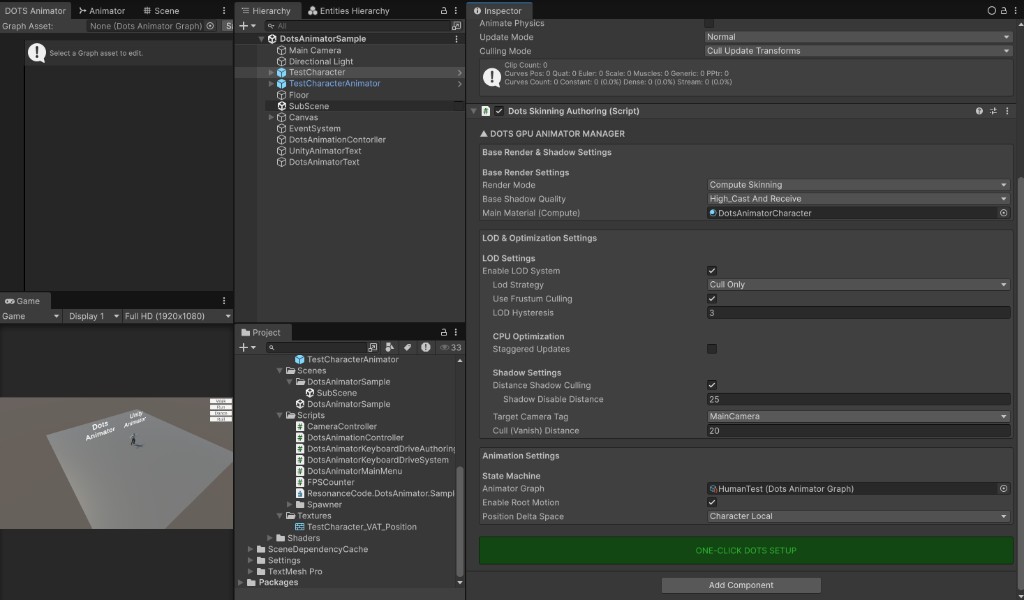Click Dots Skinning Authoring script icon
The height and width of the screenshot is (600, 1024).
(486, 111)
